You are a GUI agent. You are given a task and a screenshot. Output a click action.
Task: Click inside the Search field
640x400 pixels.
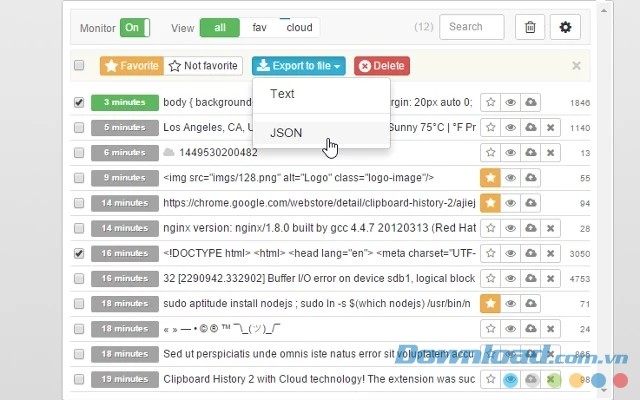pos(471,27)
